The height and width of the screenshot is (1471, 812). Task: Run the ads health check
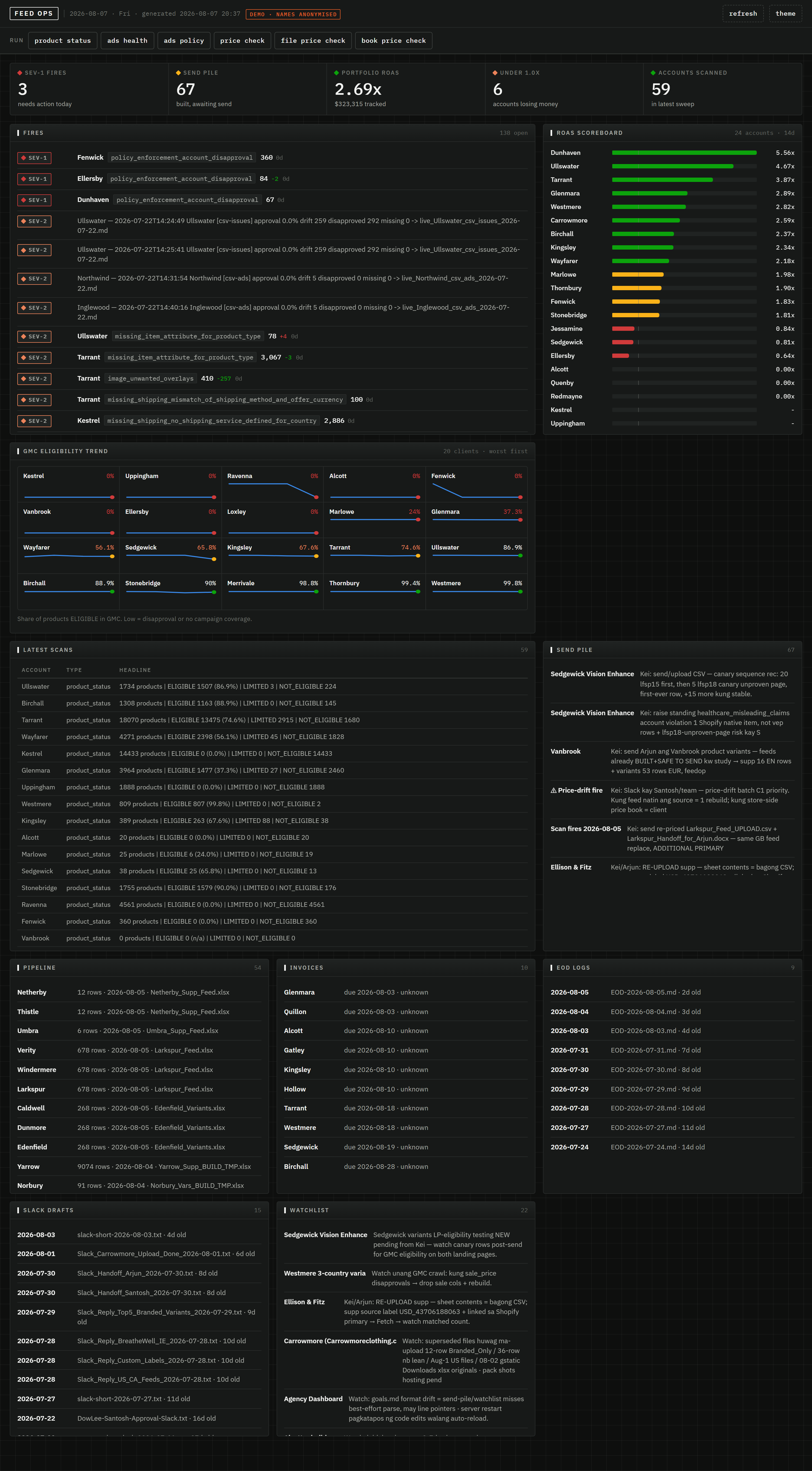[127, 41]
